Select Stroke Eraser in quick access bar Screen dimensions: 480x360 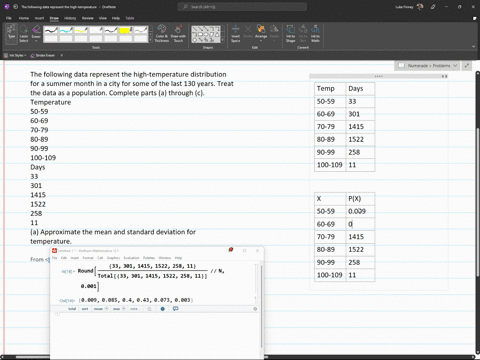coord(43,55)
